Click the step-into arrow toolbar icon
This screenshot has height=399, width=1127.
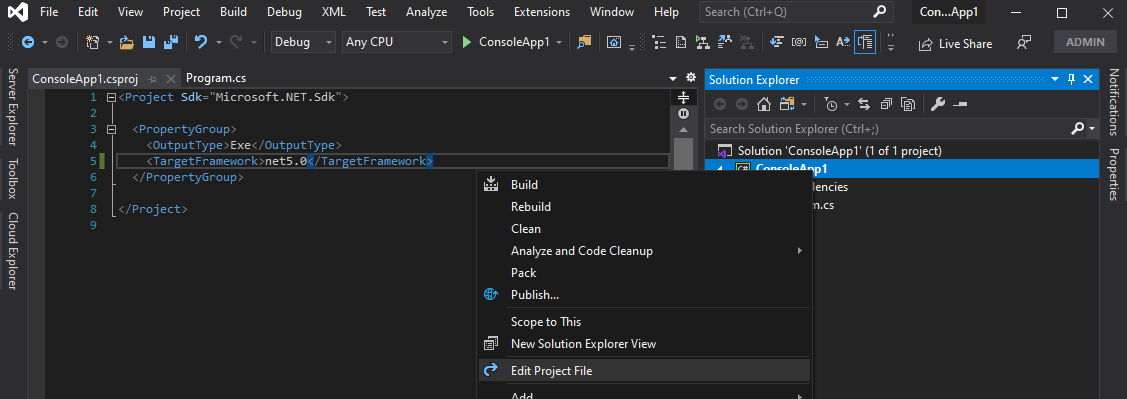[776, 42]
